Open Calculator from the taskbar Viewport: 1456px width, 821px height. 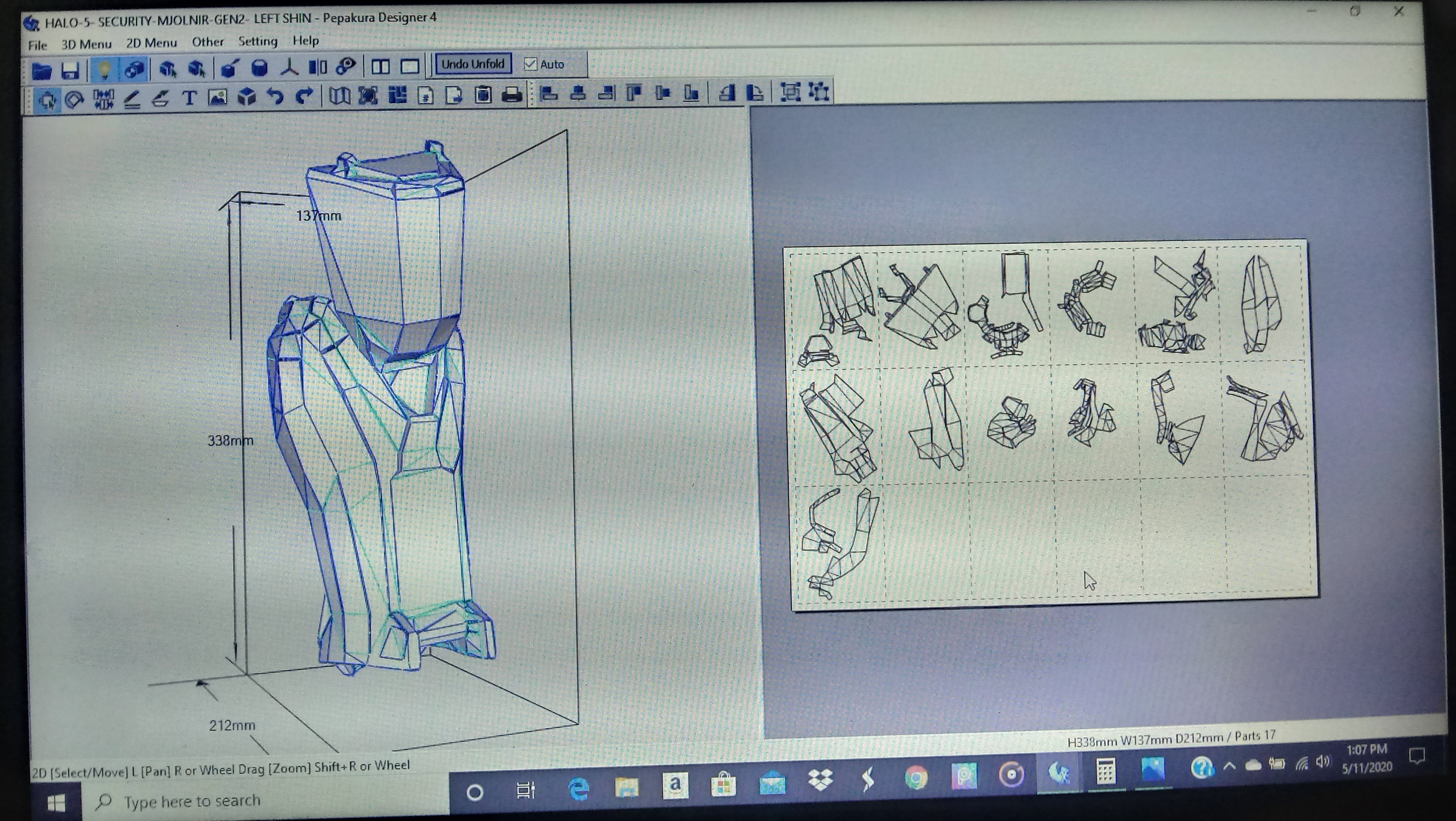[1105, 771]
